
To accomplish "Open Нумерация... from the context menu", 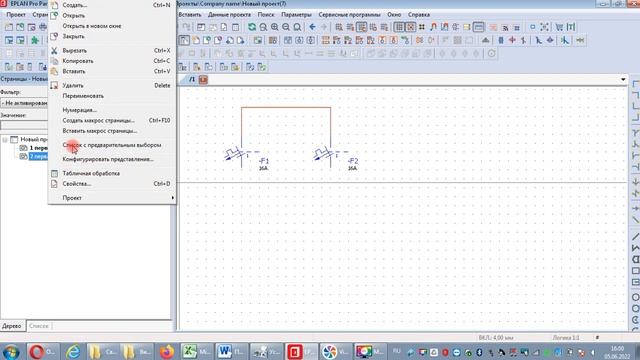I will (x=80, y=110).
